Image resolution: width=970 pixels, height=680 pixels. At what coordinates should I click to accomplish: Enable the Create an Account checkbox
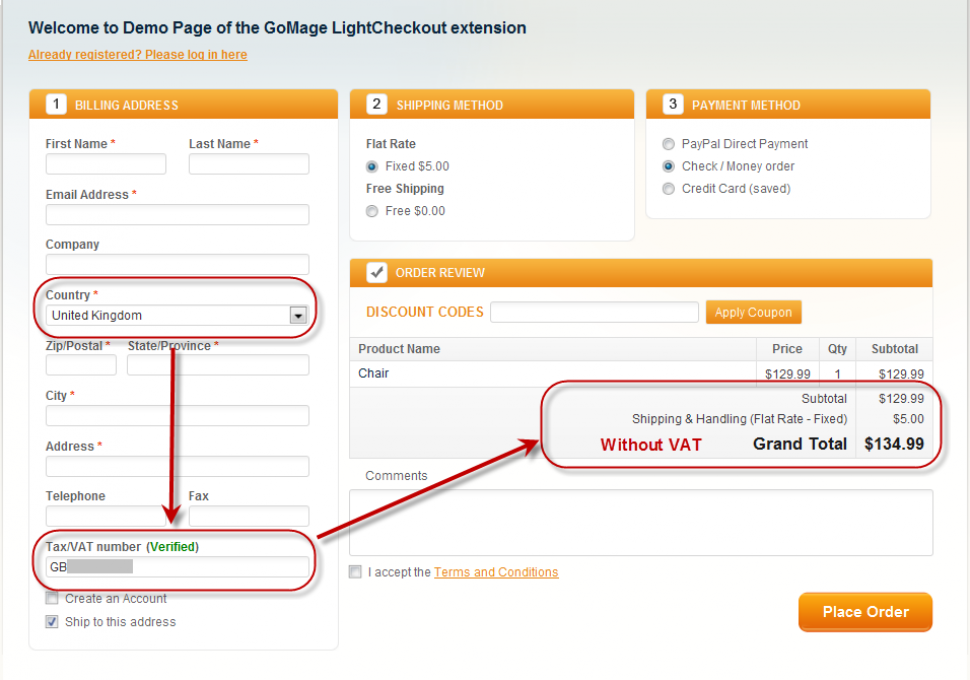tap(52, 599)
